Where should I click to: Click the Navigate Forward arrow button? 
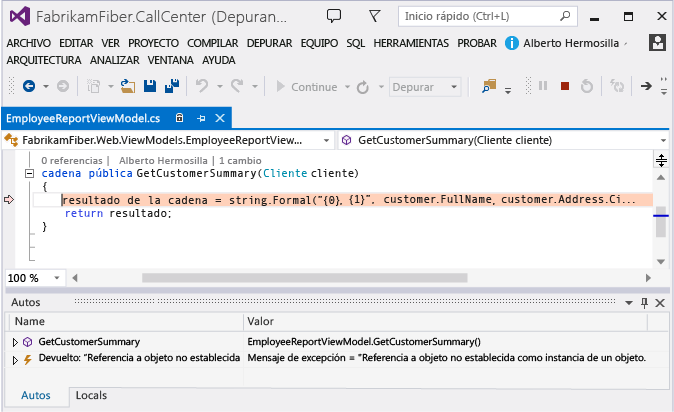63,86
